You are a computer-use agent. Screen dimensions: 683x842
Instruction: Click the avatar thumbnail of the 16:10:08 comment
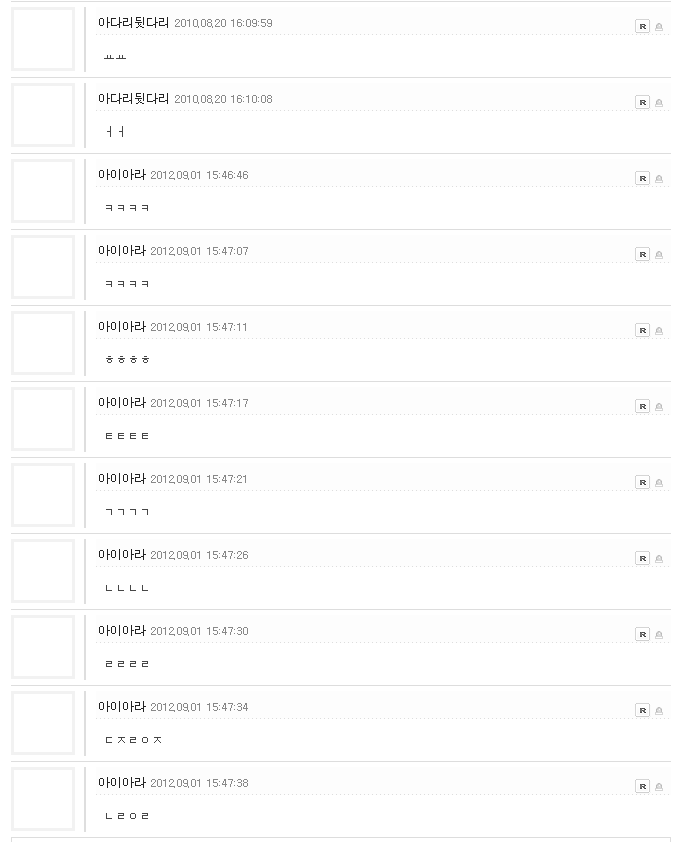[43, 115]
